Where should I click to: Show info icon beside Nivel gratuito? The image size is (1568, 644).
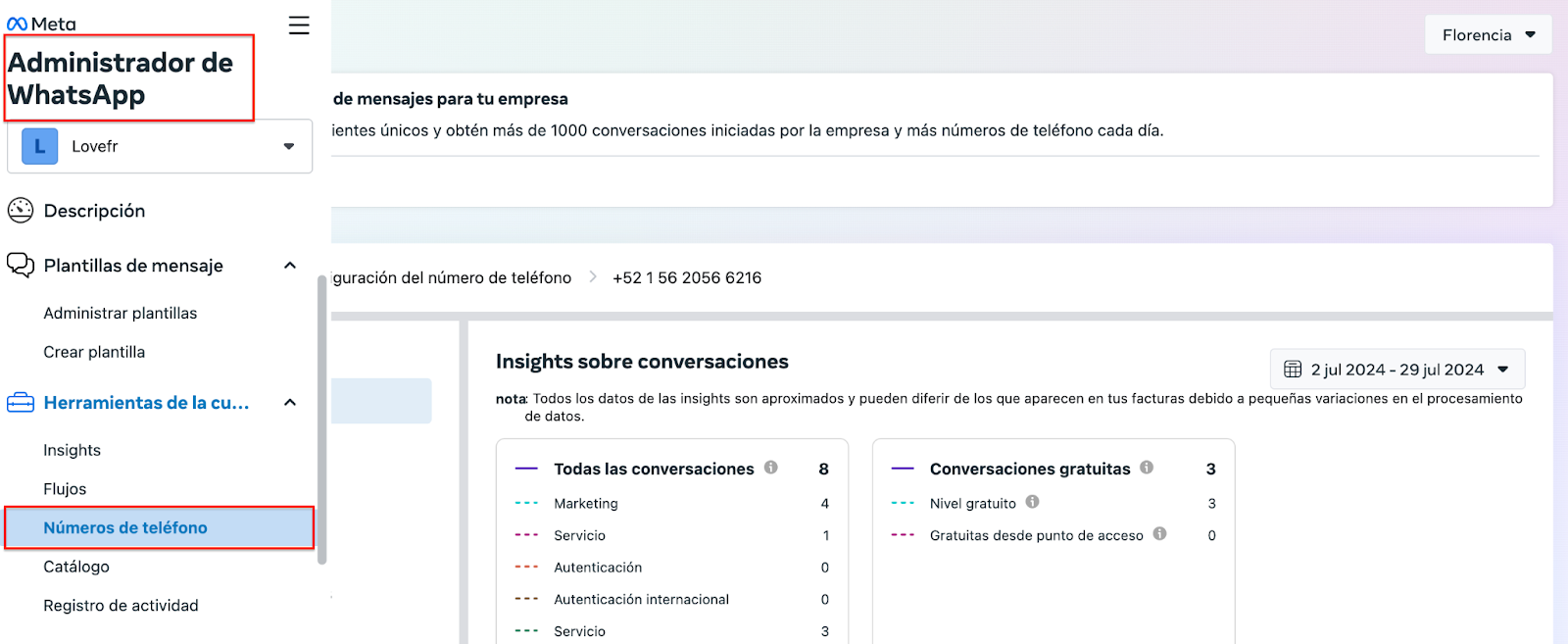pyautogui.click(x=1032, y=502)
